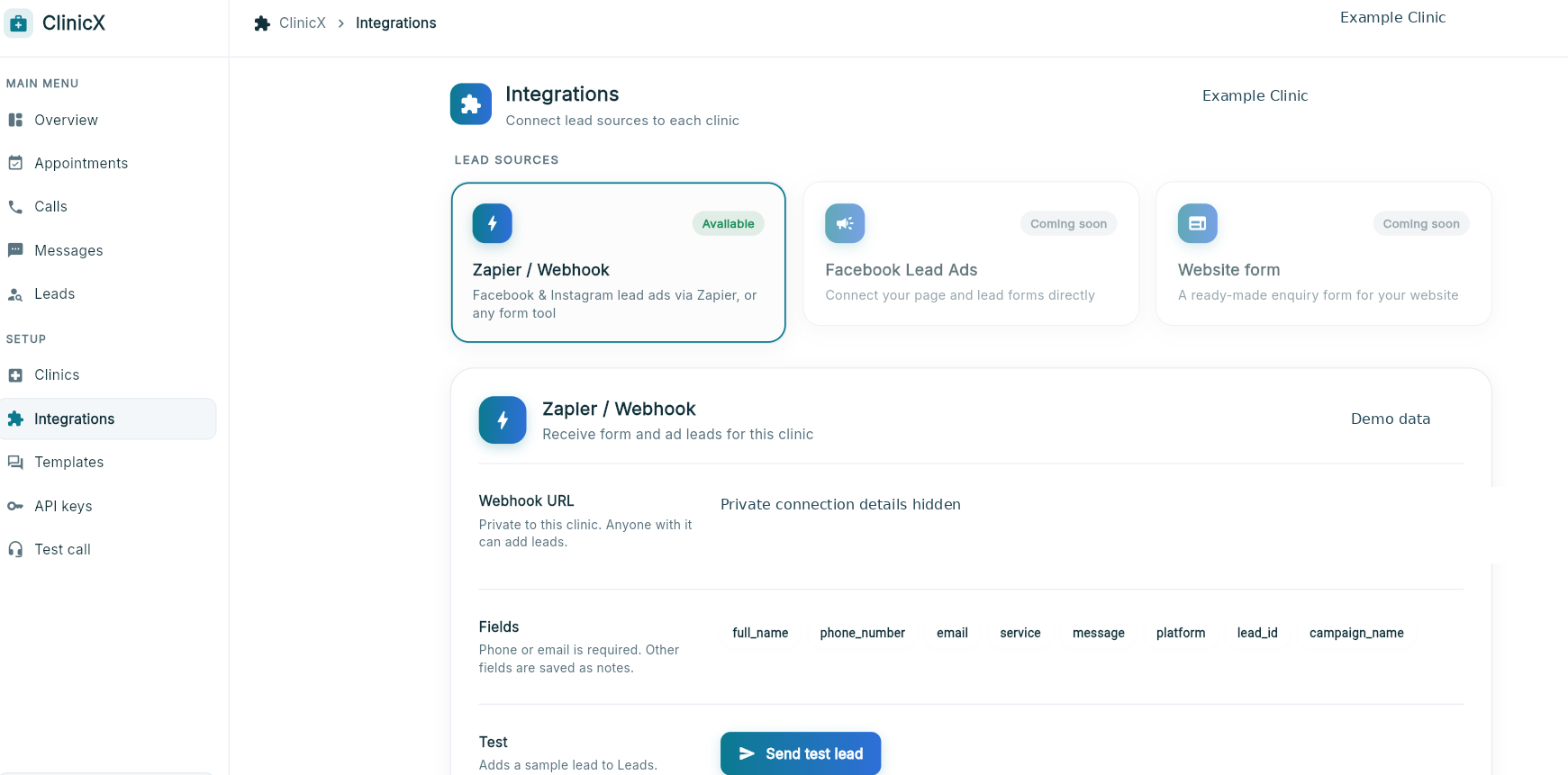Screen dimensions: 1568x775
Task: Click the full_name field chip
Action: 760,633
